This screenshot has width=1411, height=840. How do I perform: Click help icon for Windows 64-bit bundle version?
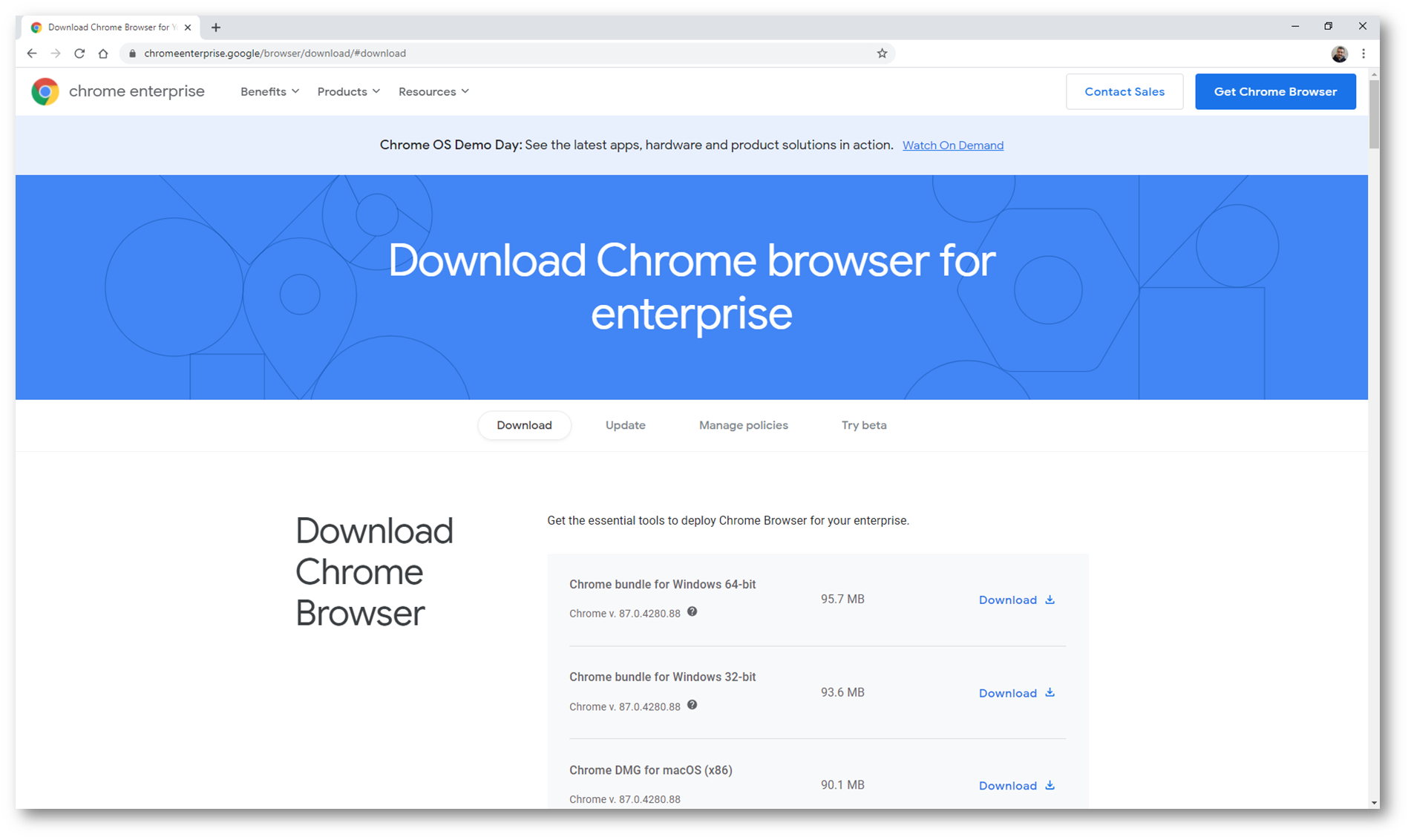692,612
